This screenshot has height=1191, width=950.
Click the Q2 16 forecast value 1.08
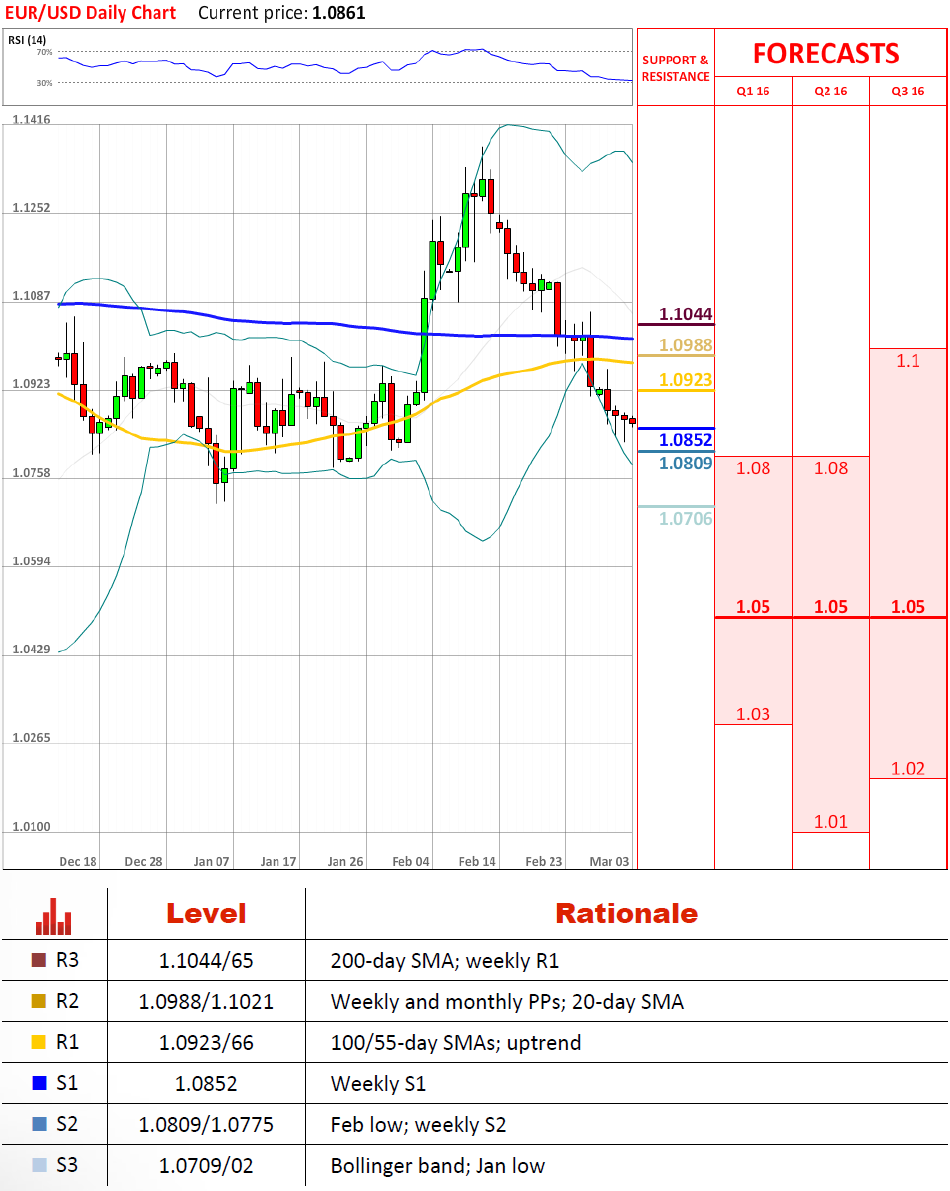[831, 468]
